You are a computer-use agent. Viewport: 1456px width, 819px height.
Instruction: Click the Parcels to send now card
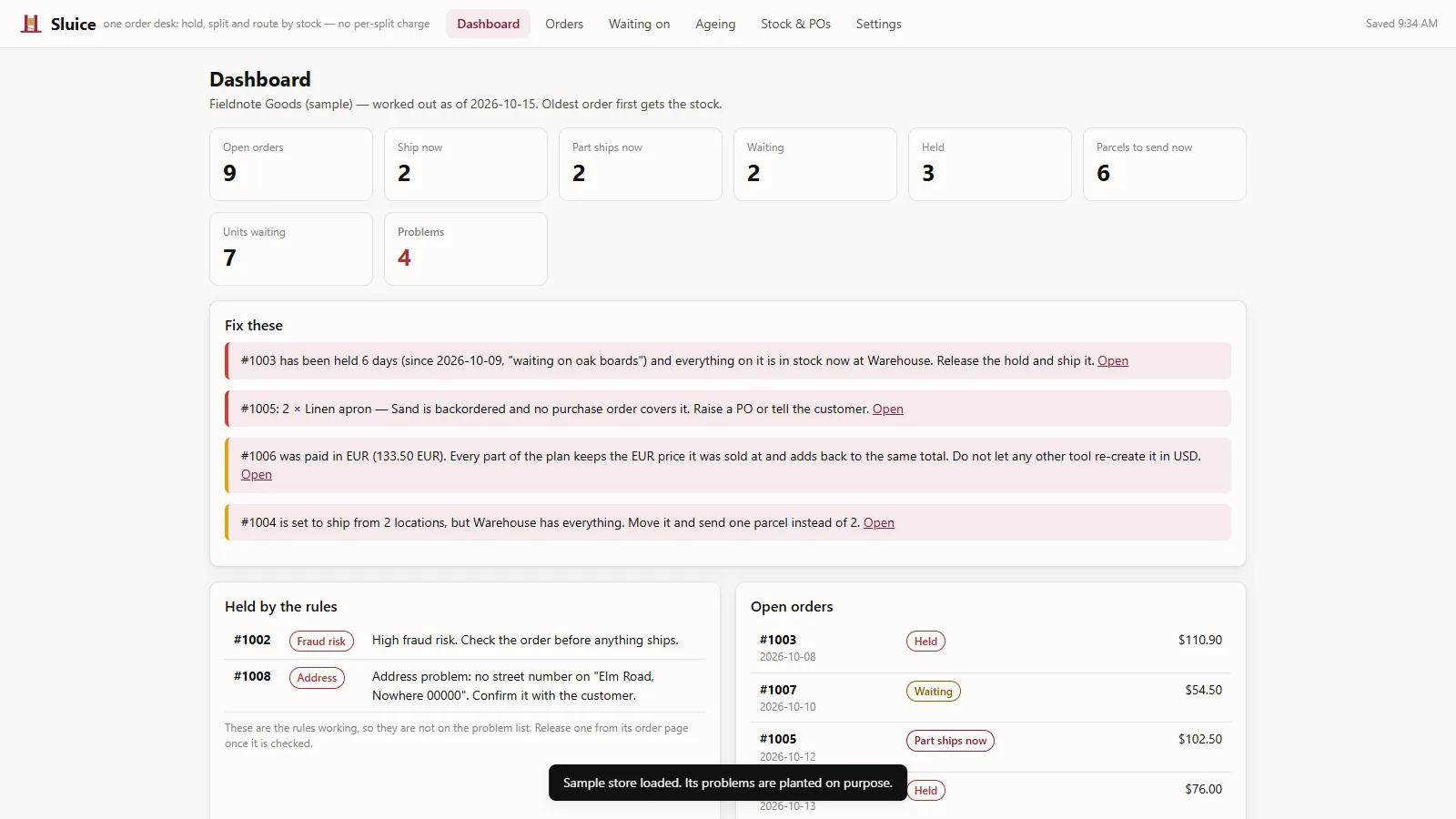(1165, 164)
